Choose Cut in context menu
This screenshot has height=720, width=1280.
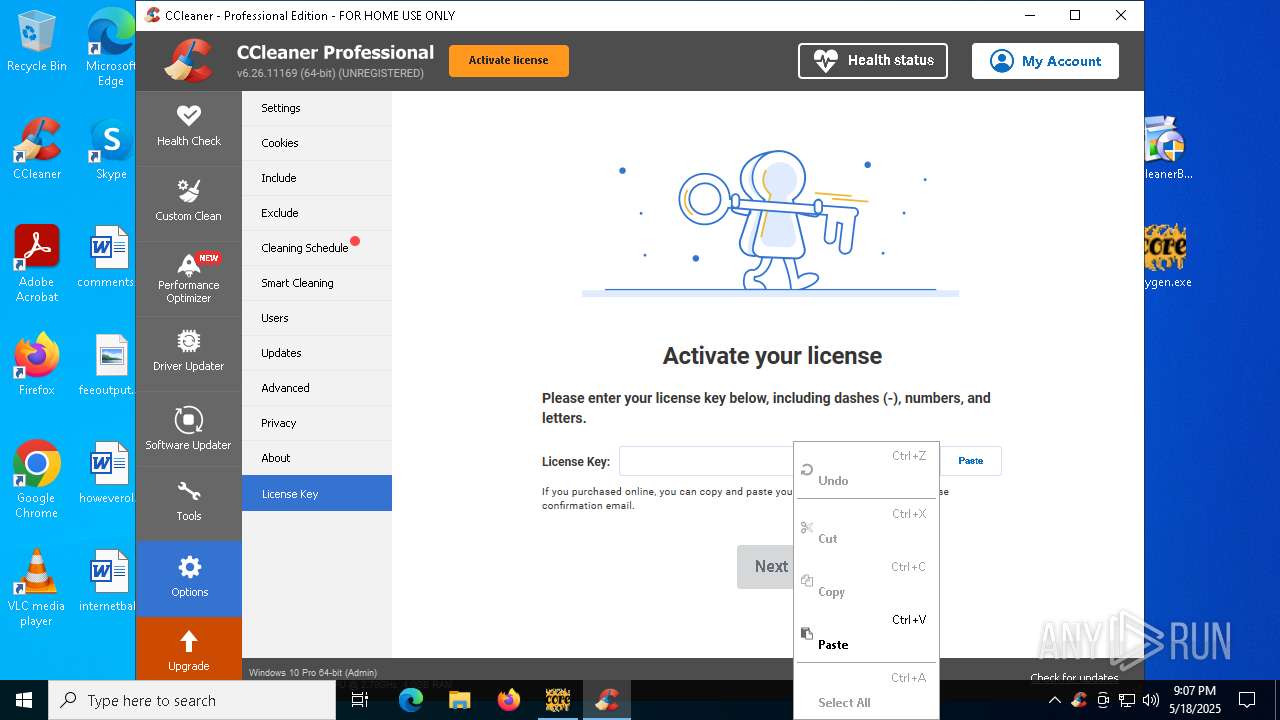click(x=866, y=527)
